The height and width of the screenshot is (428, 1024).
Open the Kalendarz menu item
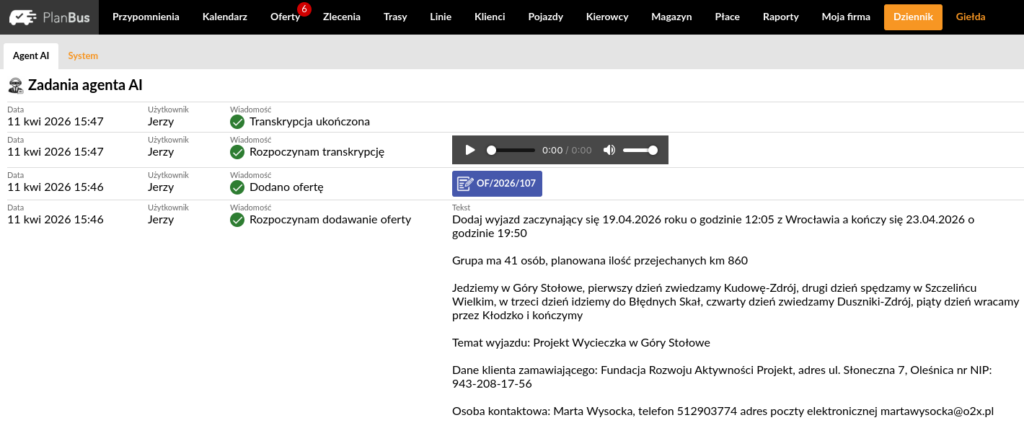225,18
